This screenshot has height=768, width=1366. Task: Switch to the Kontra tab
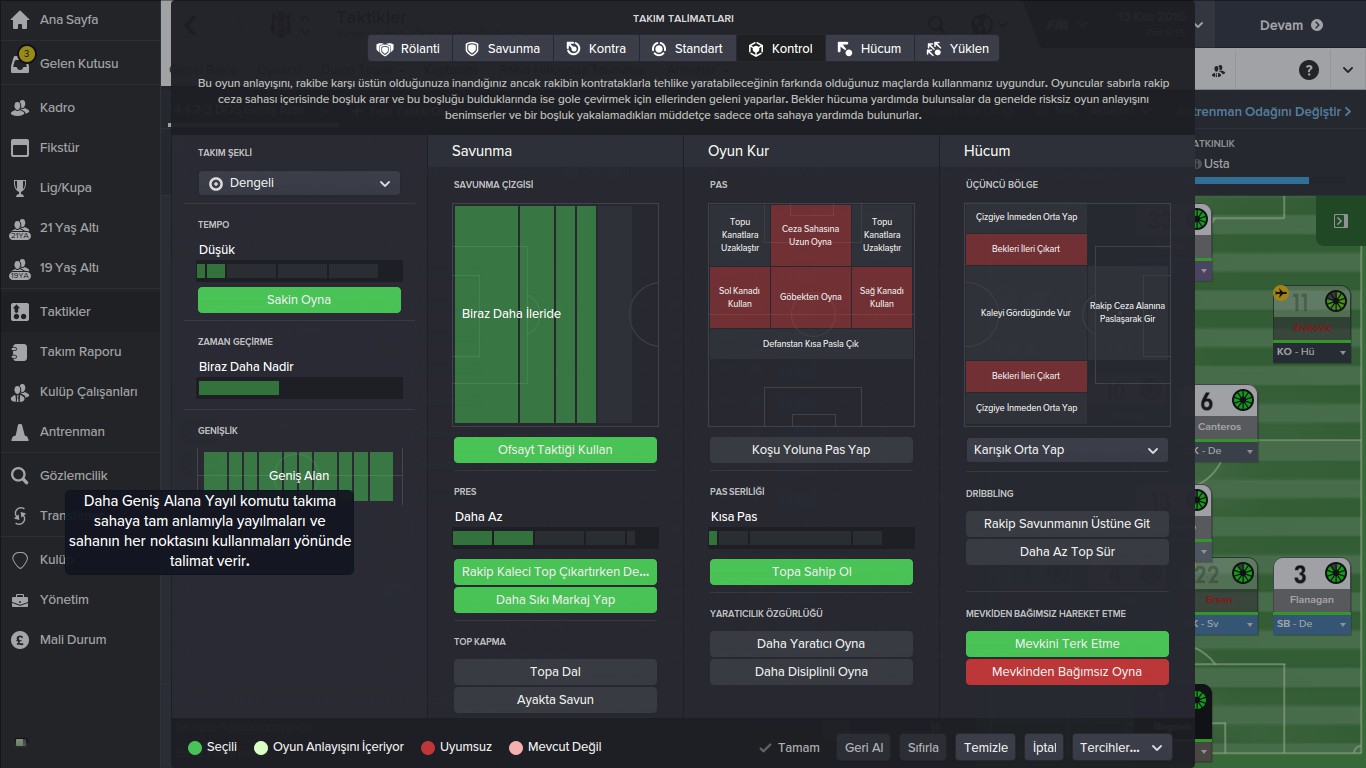tap(596, 48)
